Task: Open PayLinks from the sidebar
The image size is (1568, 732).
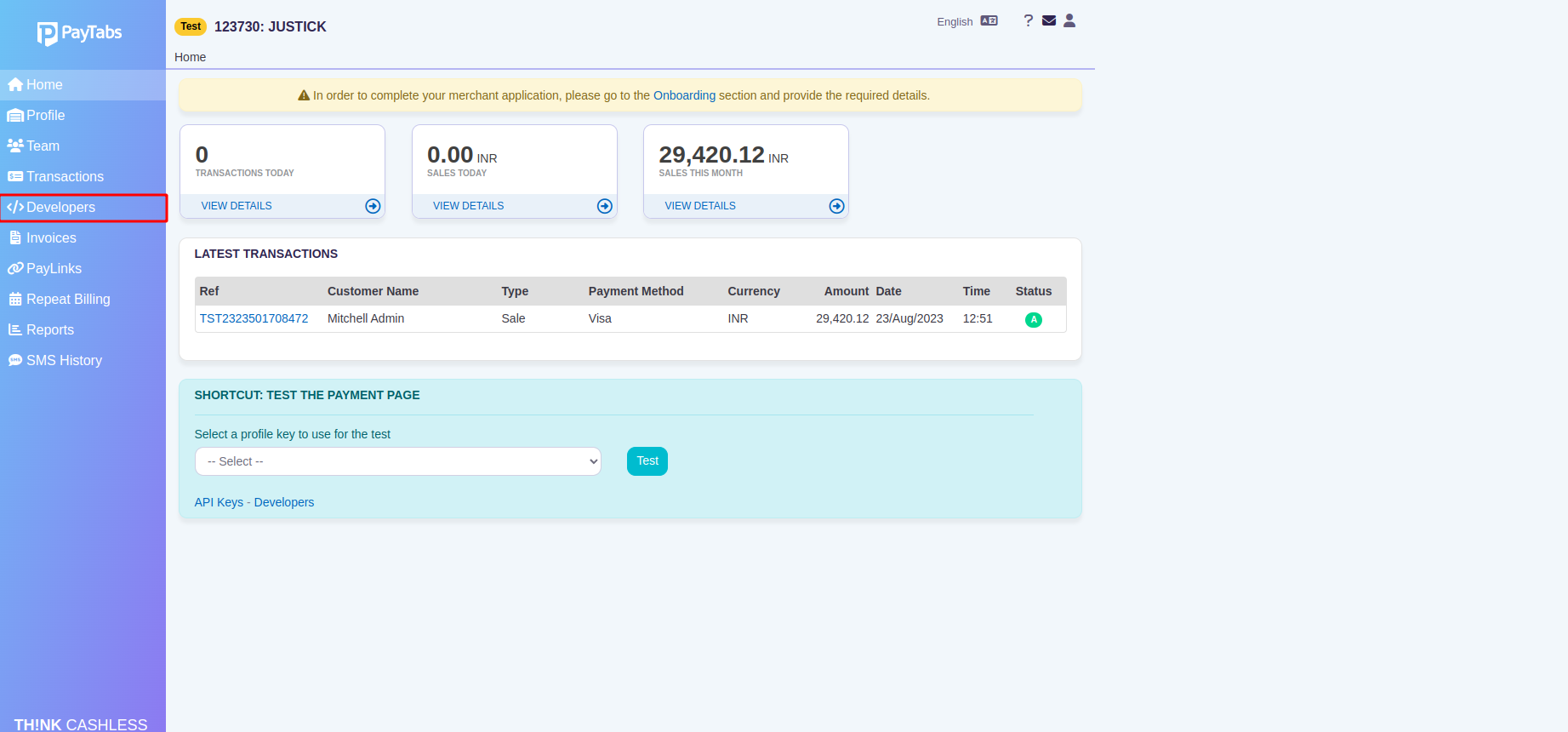Action: (83, 269)
